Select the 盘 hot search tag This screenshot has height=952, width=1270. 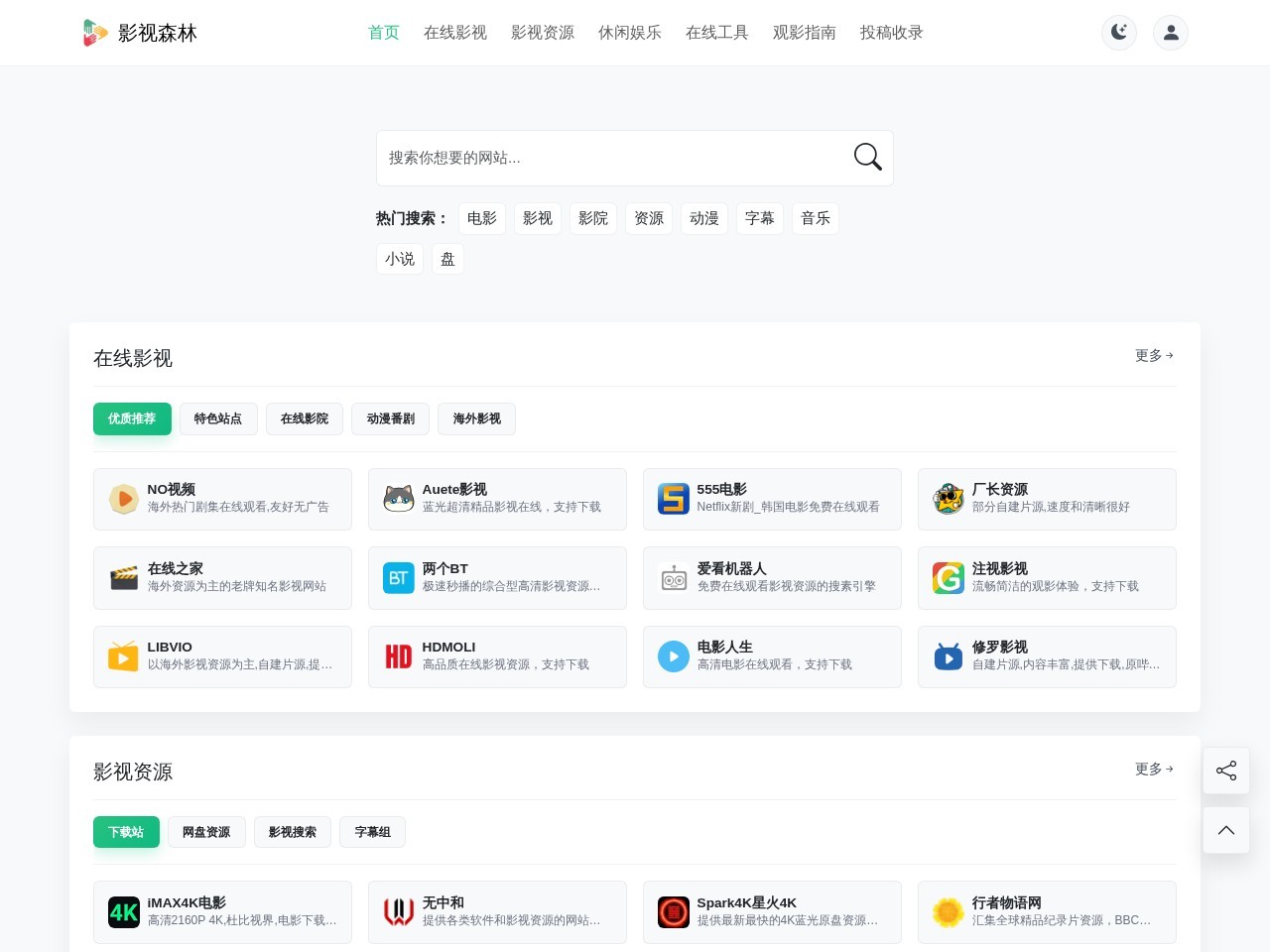coord(447,259)
